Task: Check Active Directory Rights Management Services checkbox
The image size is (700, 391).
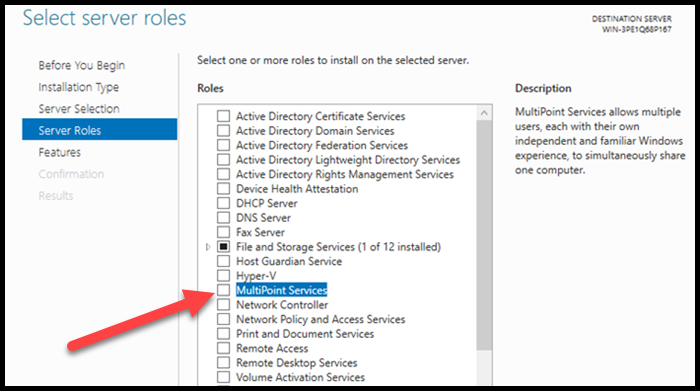Action: [223, 174]
